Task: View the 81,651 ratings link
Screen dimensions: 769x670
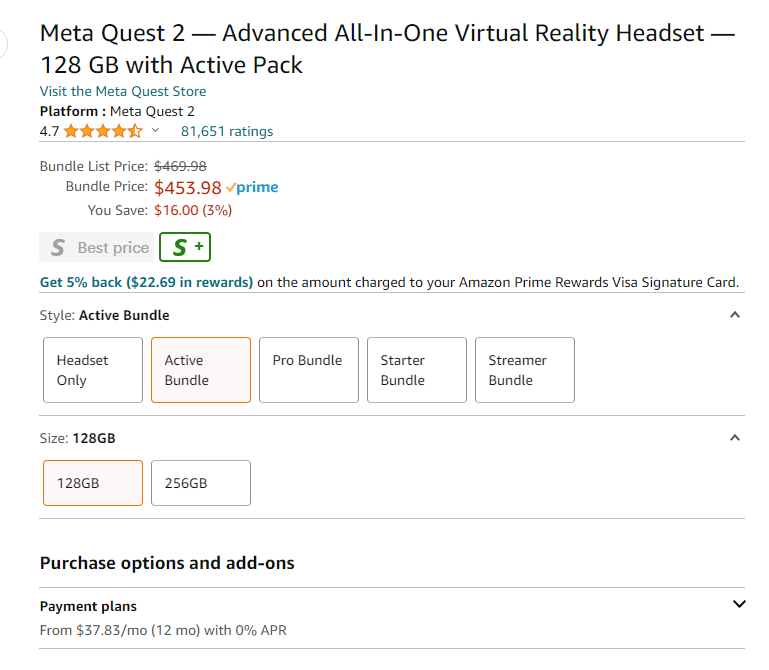Action: coord(227,131)
